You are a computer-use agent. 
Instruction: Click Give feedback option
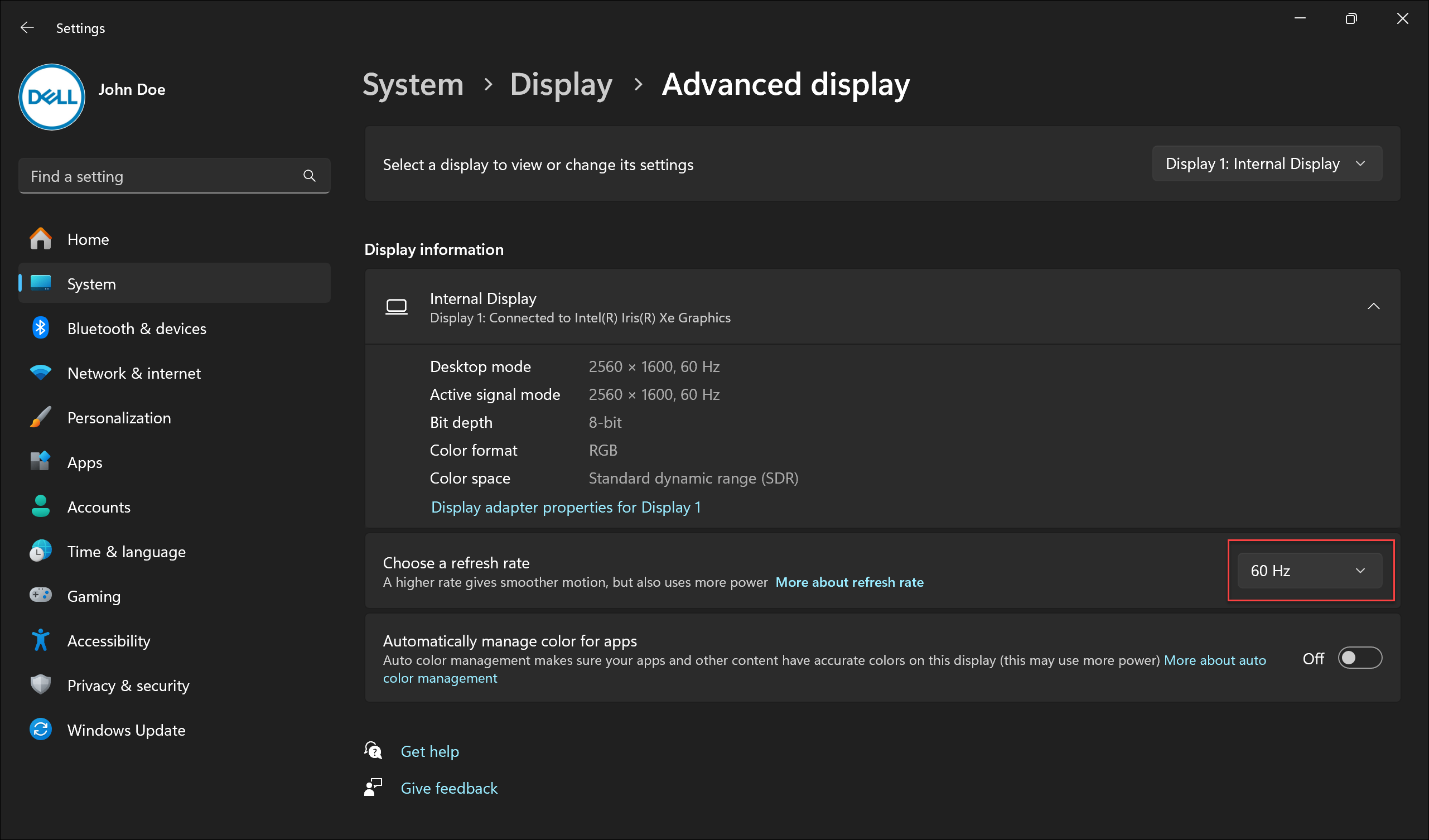click(x=449, y=787)
